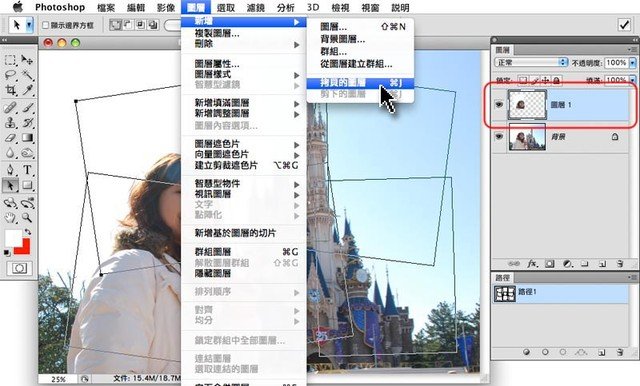Select the Healing Brush tool
The image size is (640, 386).
(10, 107)
